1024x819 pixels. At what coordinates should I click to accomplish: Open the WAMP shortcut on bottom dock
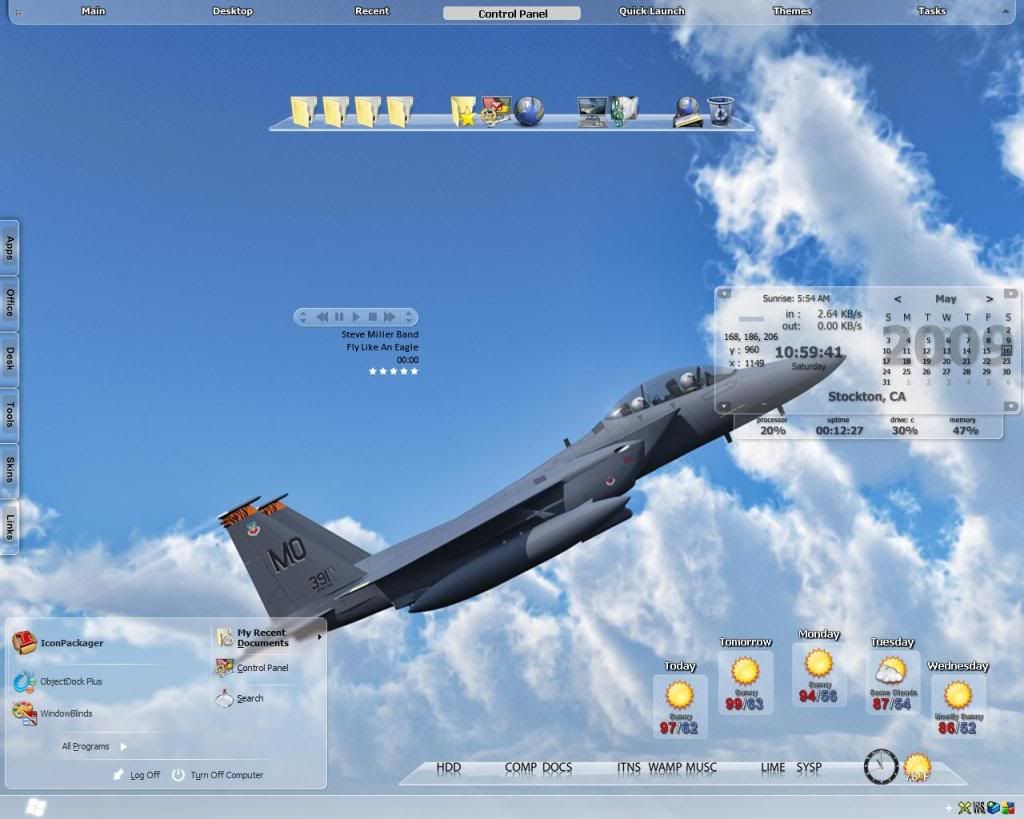pos(665,768)
